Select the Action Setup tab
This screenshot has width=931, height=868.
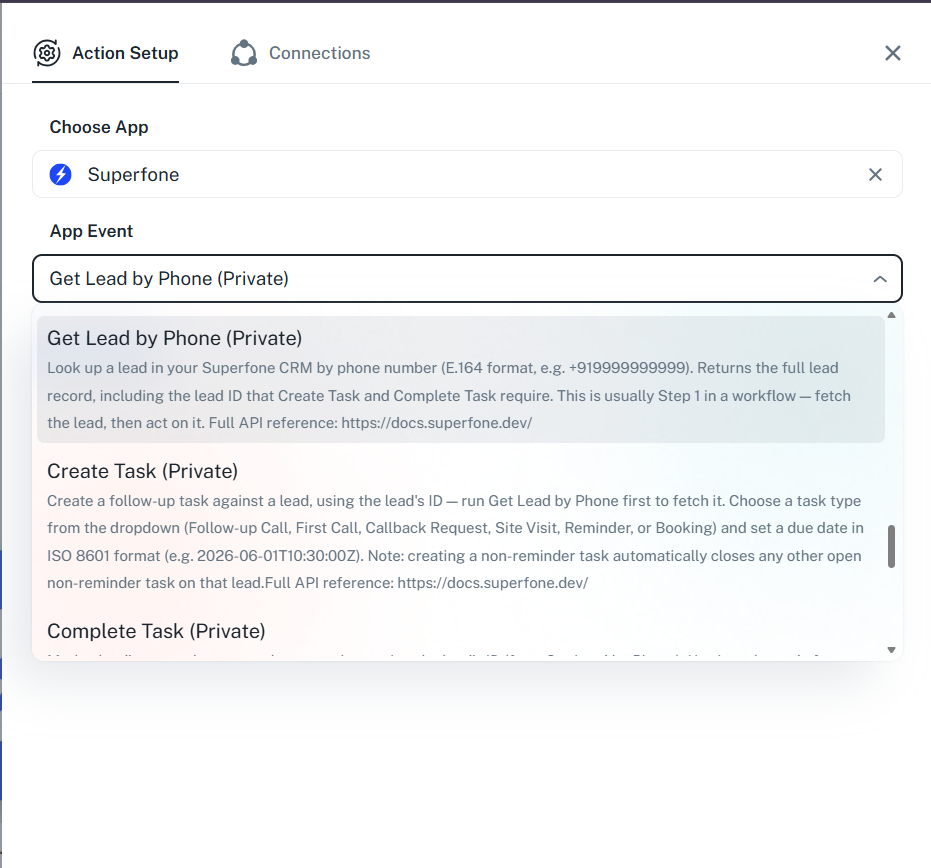click(x=106, y=53)
